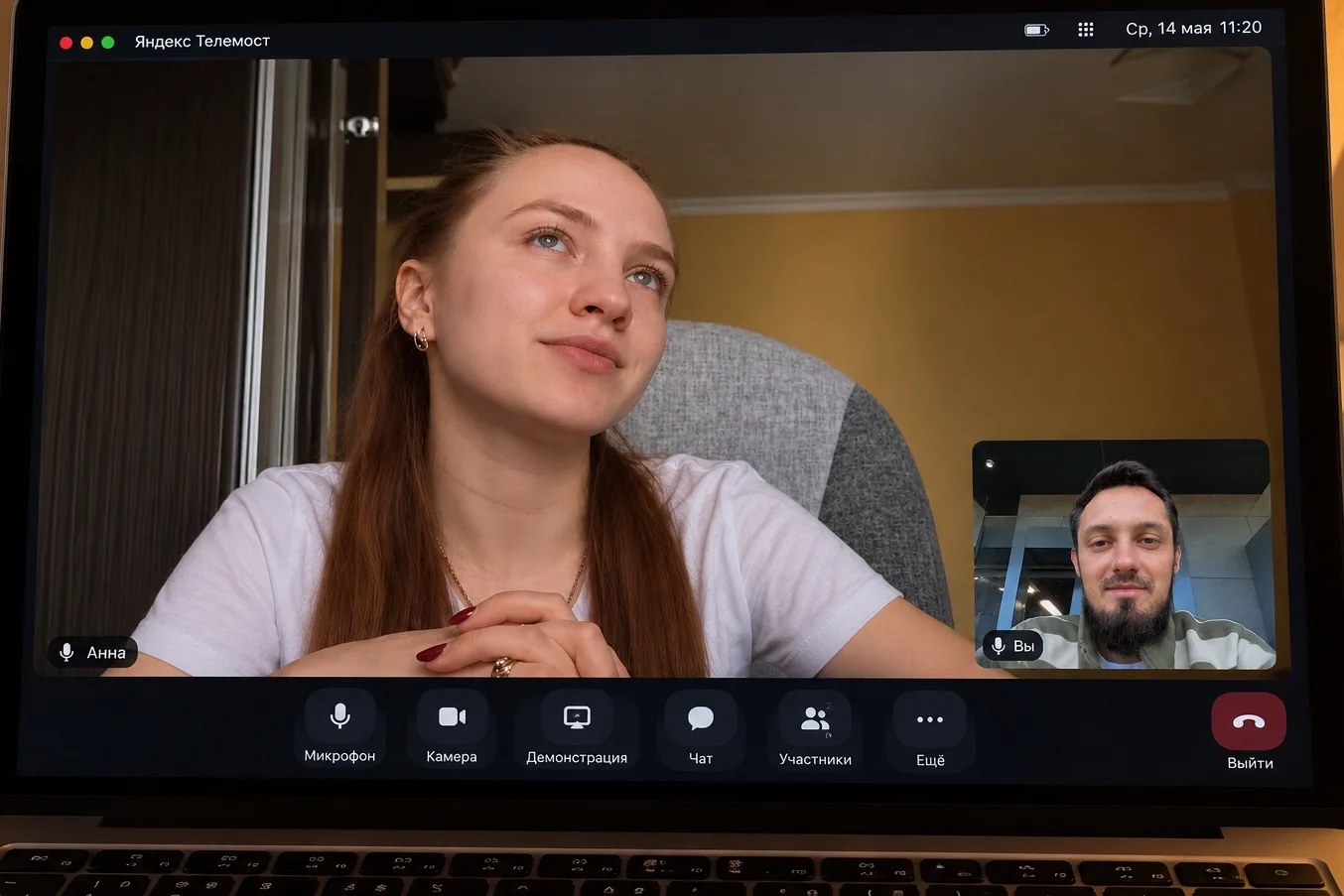Maximize the window with green button
1344x896 pixels.
point(108,43)
